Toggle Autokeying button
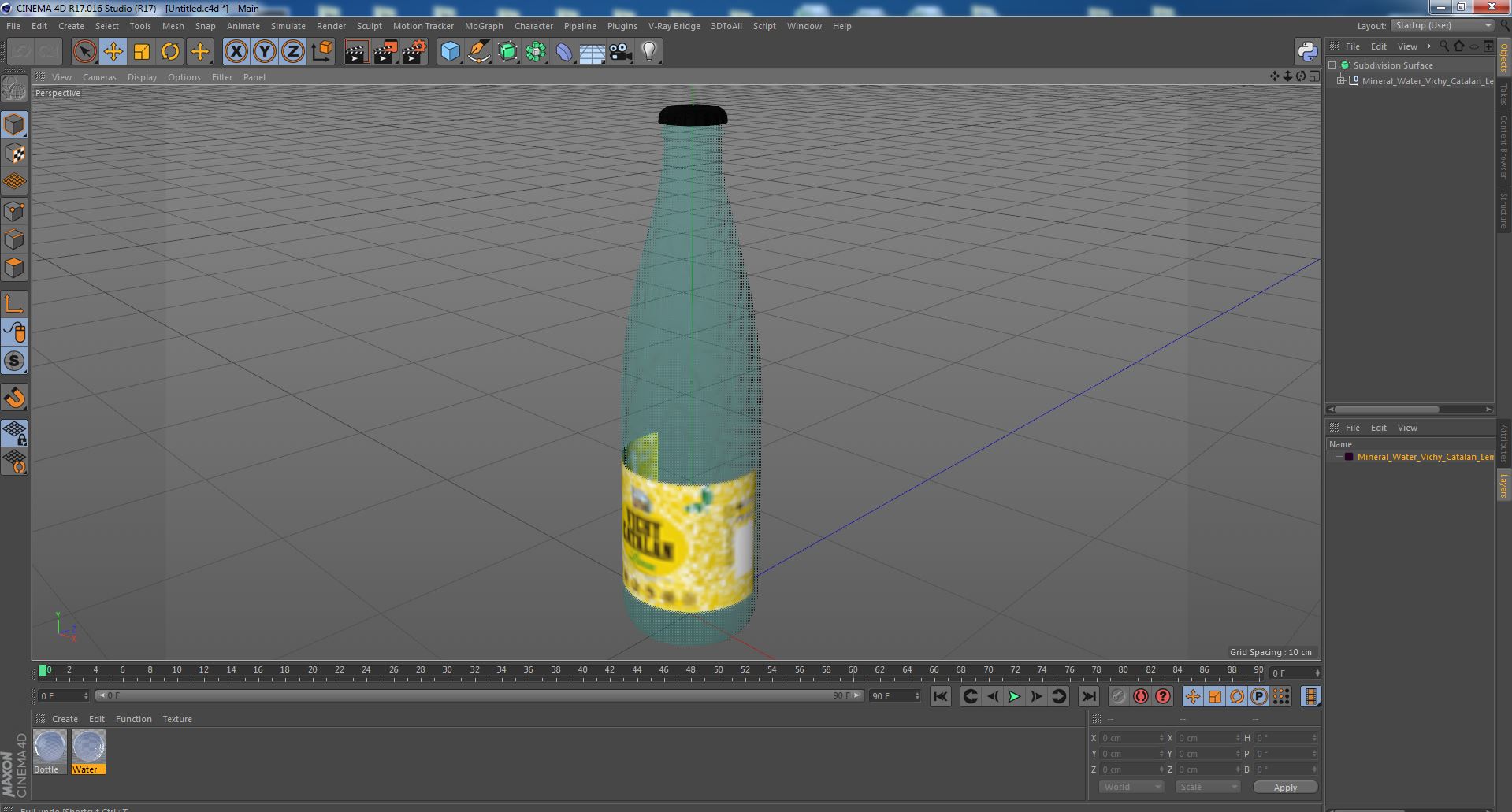 1140,696
